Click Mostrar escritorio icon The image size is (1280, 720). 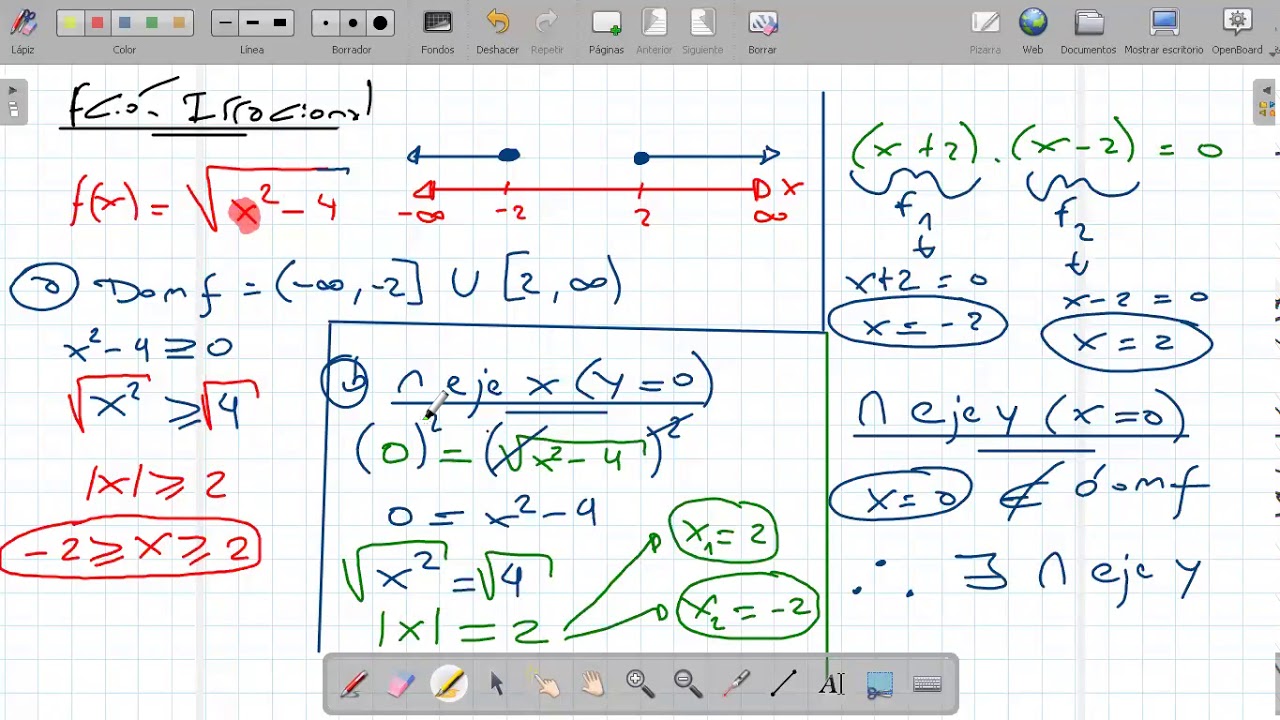[1163, 22]
